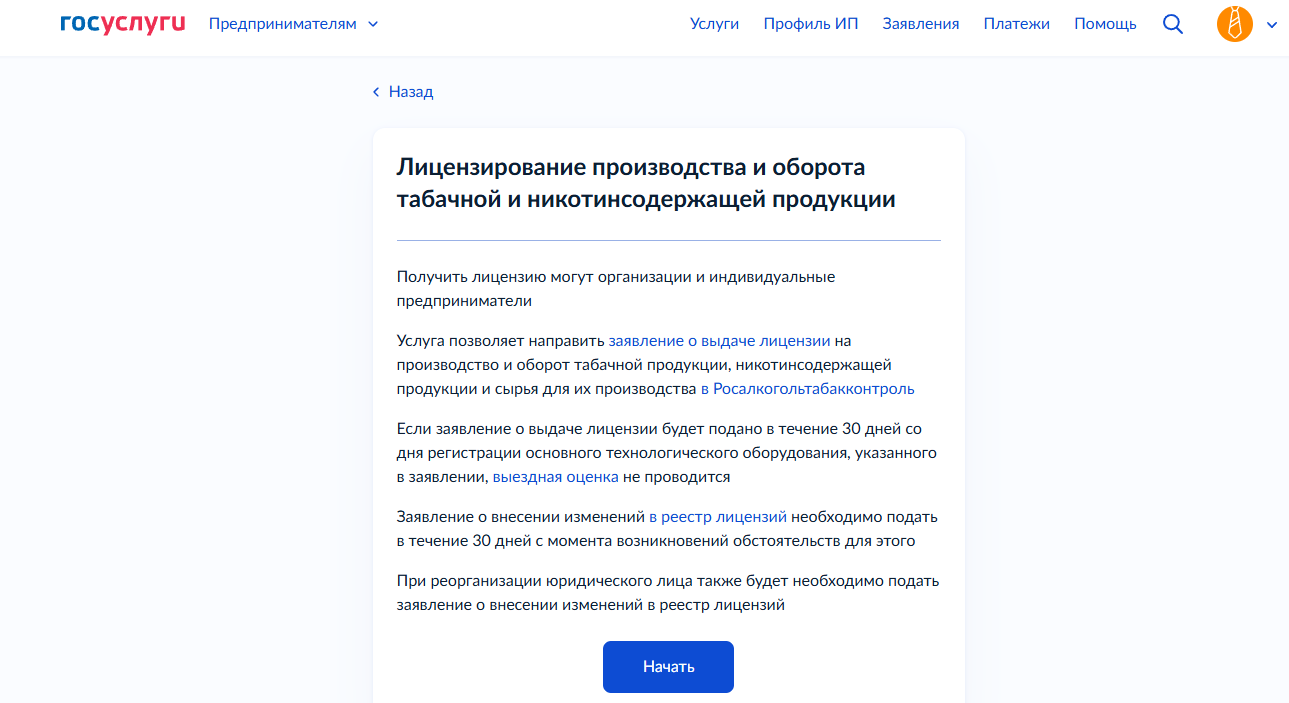Viewport: 1289px width, 703px height.
Task: Expand the Предпринимателям dropdown chevron
Action: 371,24
